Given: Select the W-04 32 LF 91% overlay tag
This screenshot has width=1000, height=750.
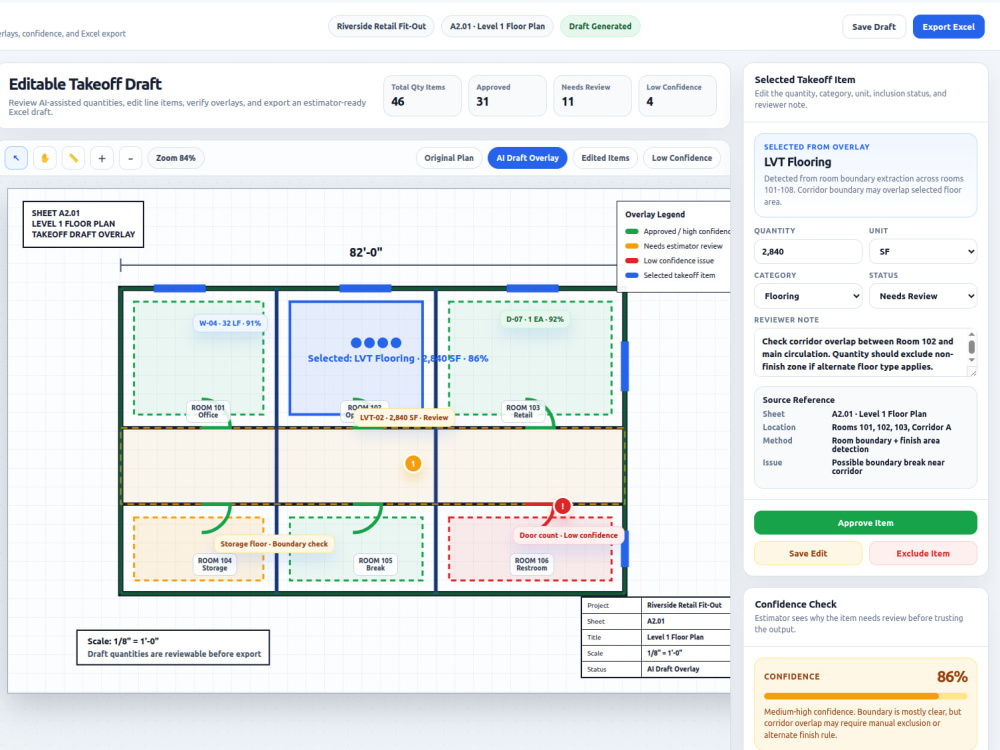Looking at the screenshot, I should click(x=230, y=323).
